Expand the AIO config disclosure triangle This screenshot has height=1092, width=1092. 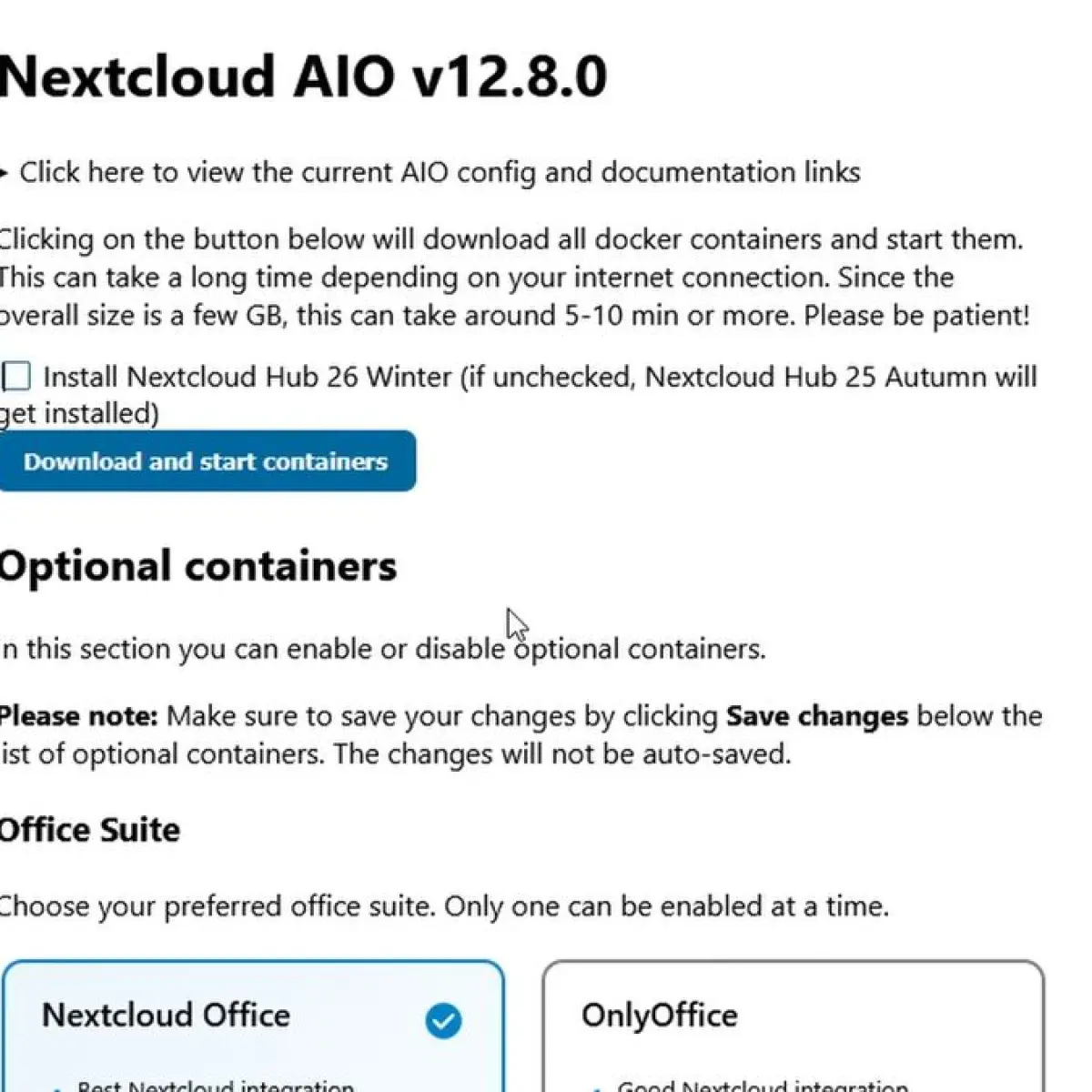[x=4, y=172]
